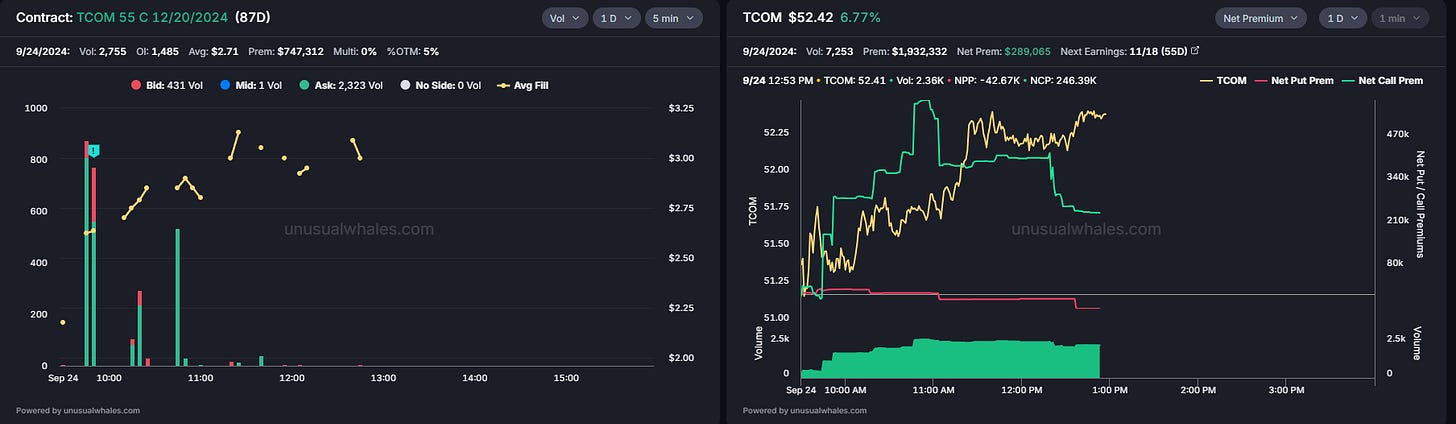Open the Next Earnings external link icon
Viewport: 1456px width, 424px height.
(1195, 50)
